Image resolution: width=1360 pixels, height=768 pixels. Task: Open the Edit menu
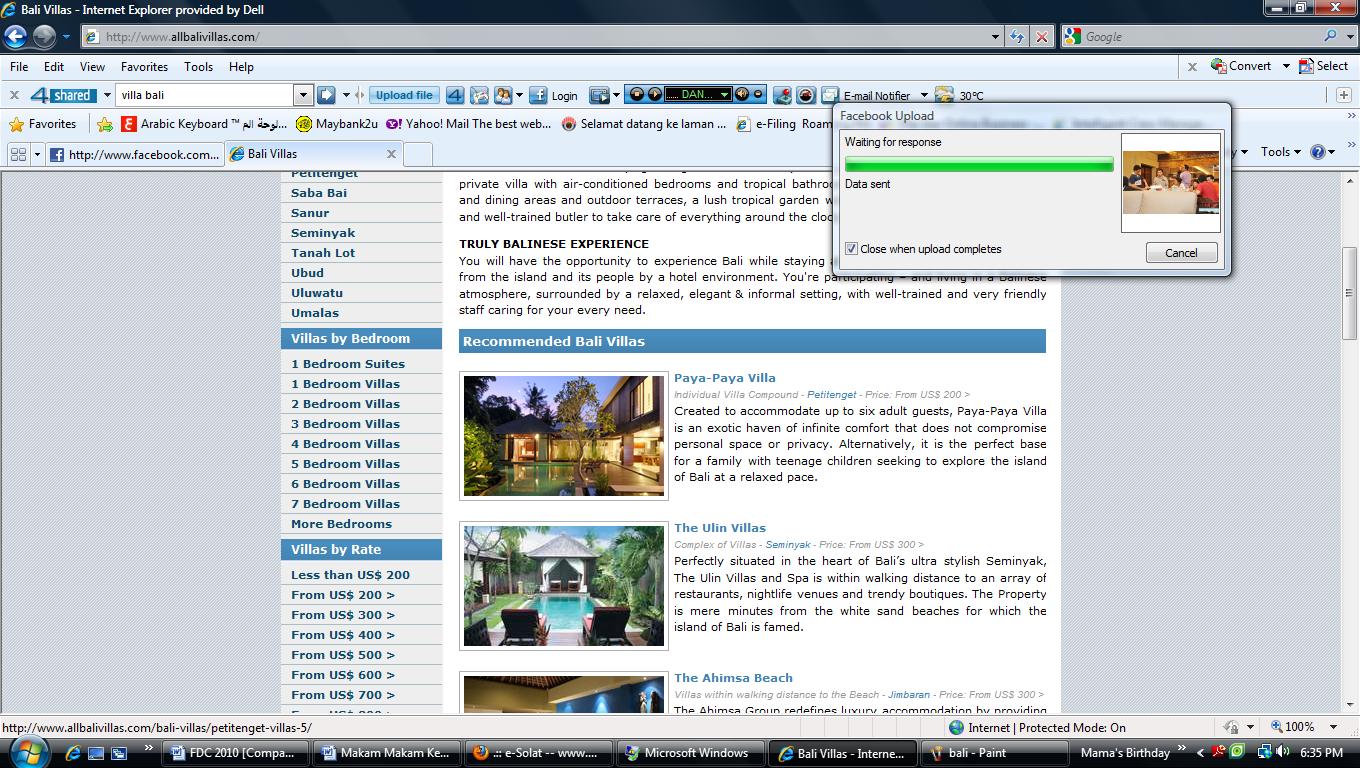[x=54, y=67]
